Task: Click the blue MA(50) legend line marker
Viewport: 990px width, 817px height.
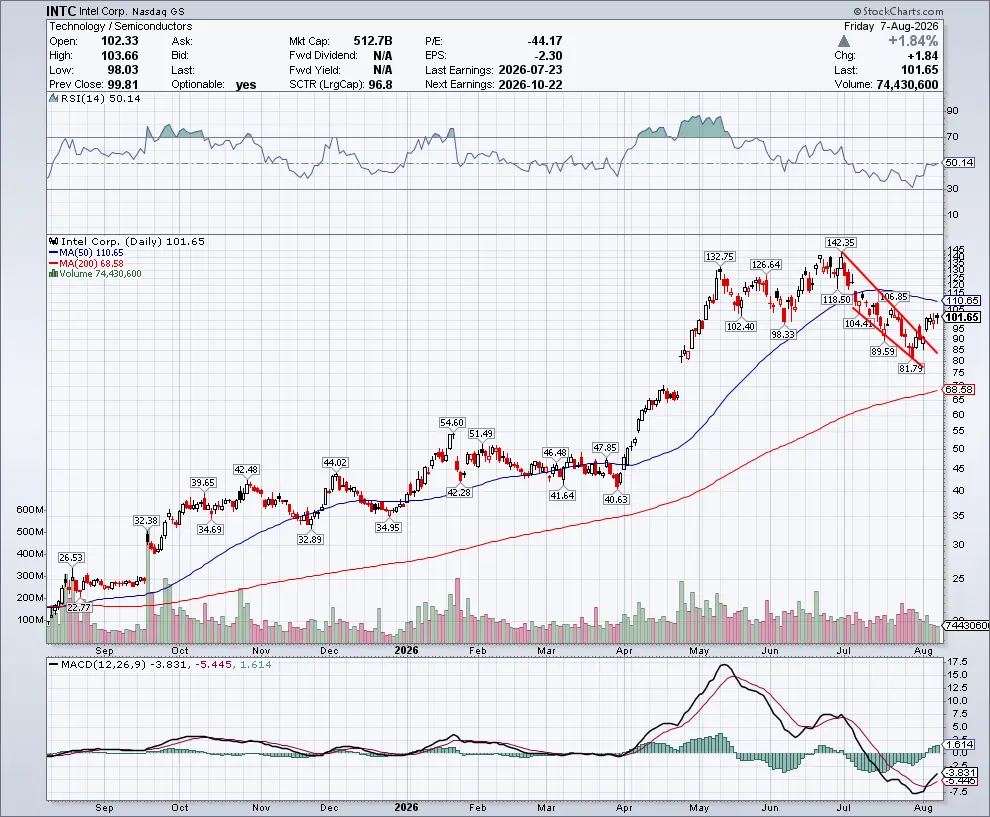Action: click(x=54, y=253)
